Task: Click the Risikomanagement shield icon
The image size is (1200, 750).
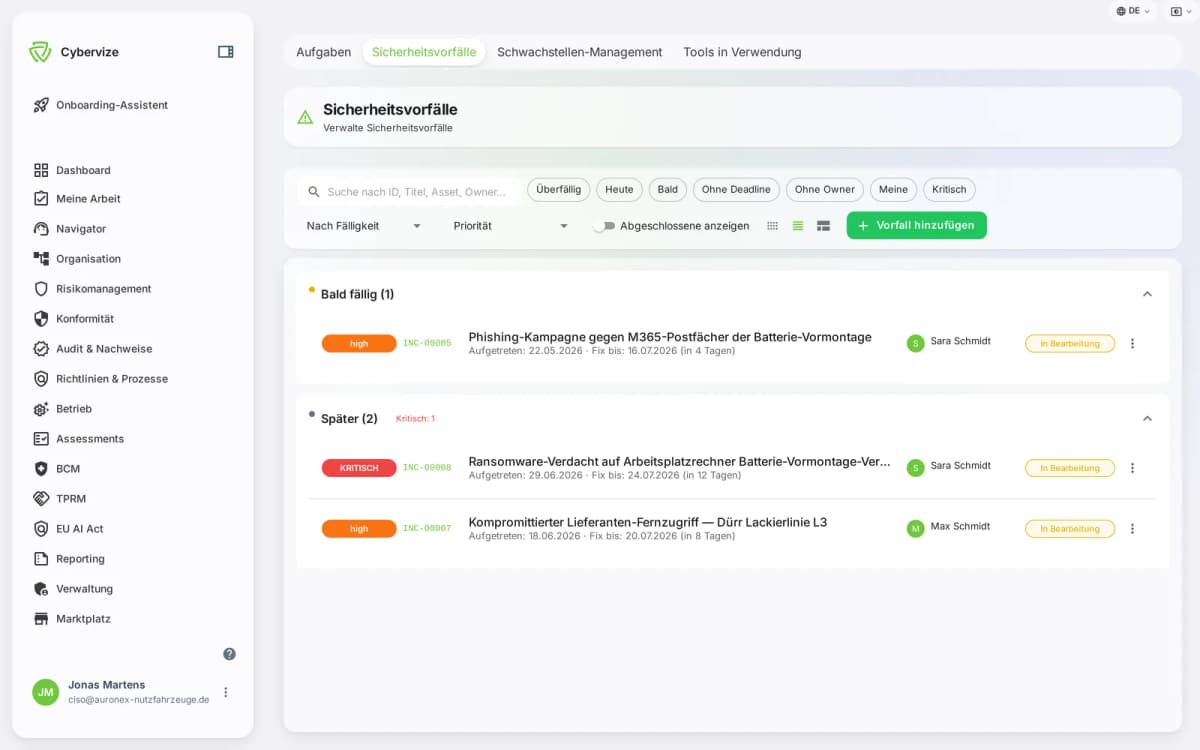Action: pyautogui.click(x=41, y=288)
